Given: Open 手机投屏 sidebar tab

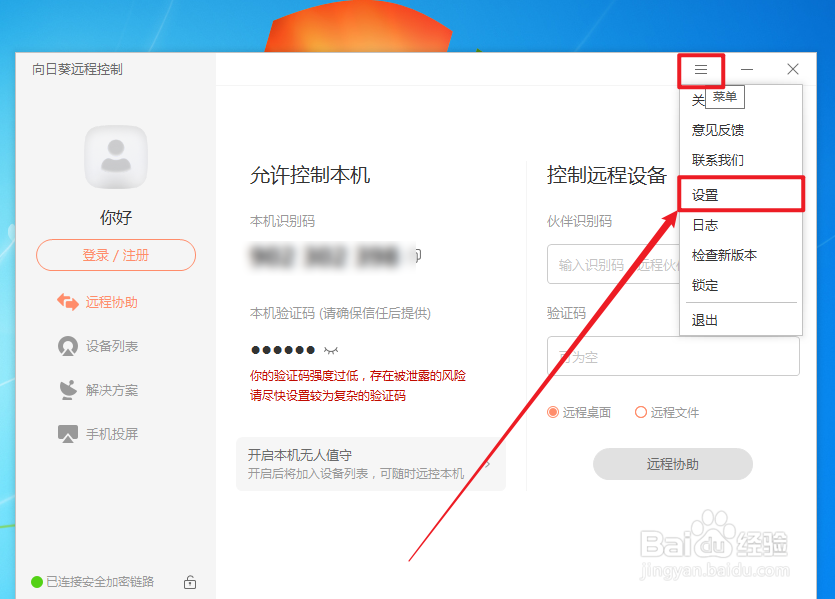Looking at the screenshot, I should (x=98, y=434).
